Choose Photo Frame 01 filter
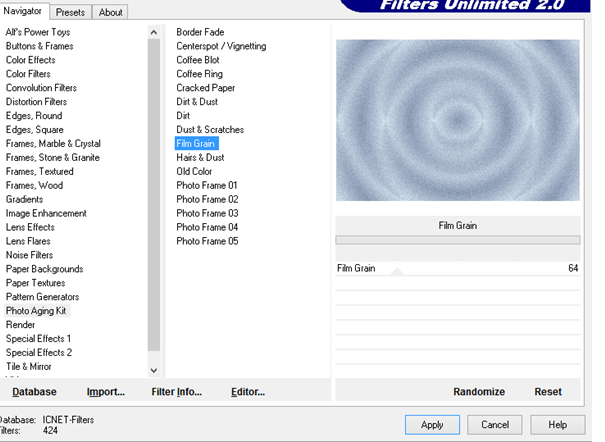Viewport: 605px width, 442px height. pyautogui.click(x=206, y=185)
